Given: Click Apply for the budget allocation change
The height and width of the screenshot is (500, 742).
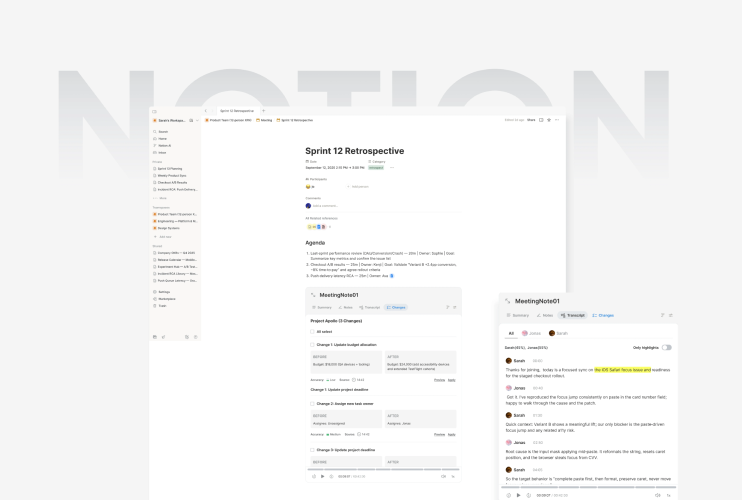Looking at the screenshot, I should [451, 380].
